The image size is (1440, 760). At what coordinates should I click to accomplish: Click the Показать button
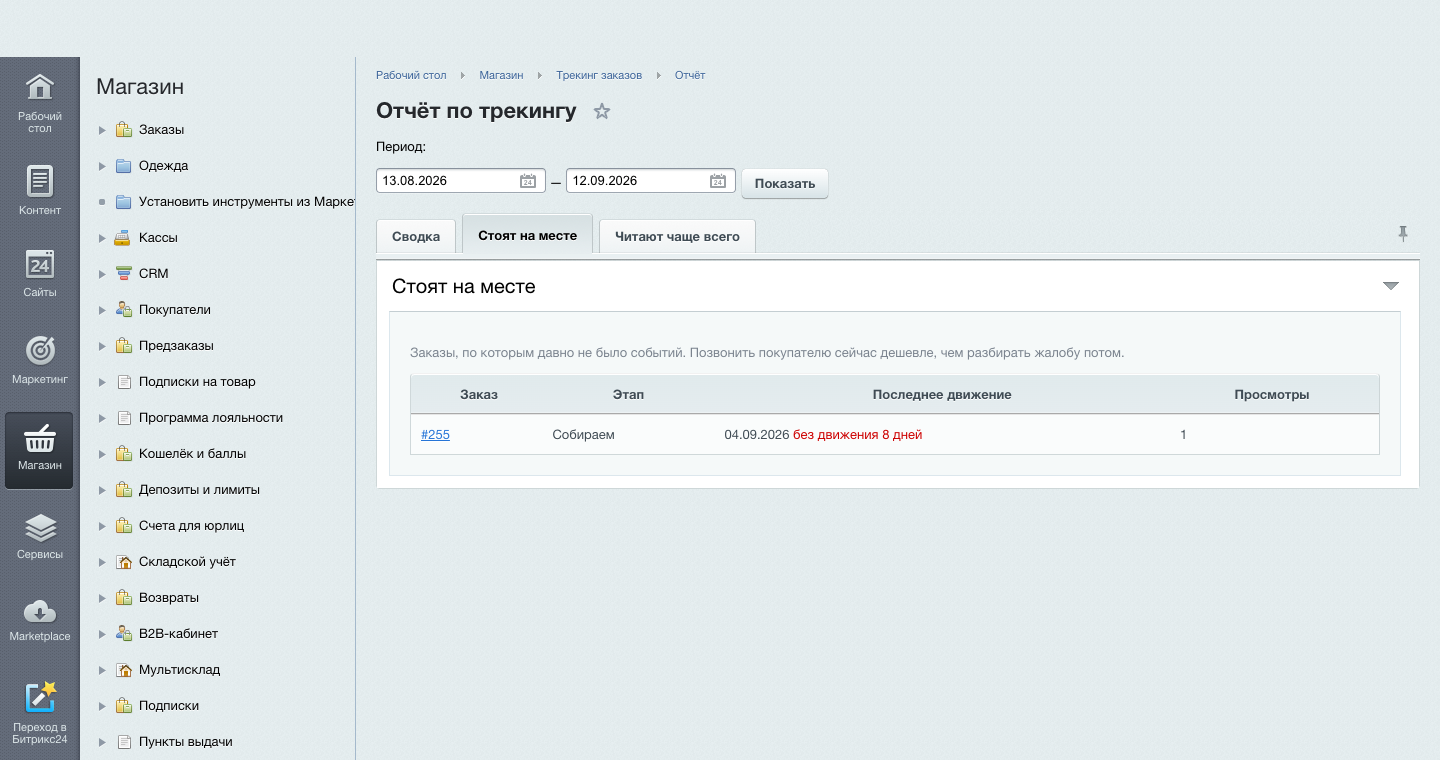785,183
